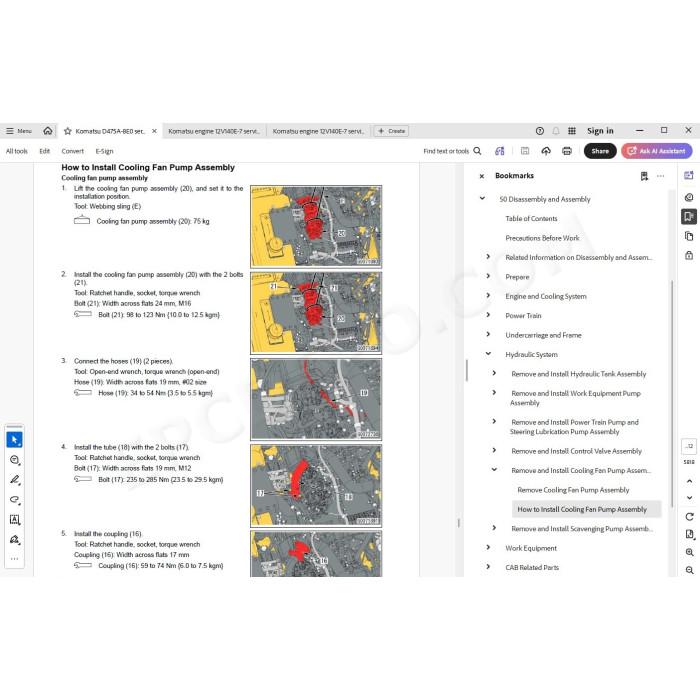Open the top right-rail AI panel icon

(x=689, y=176)
